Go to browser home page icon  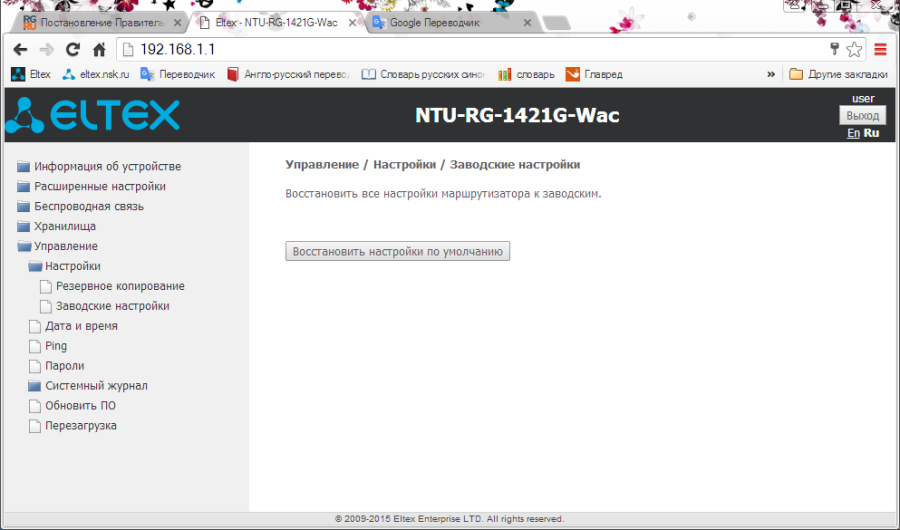99,50
